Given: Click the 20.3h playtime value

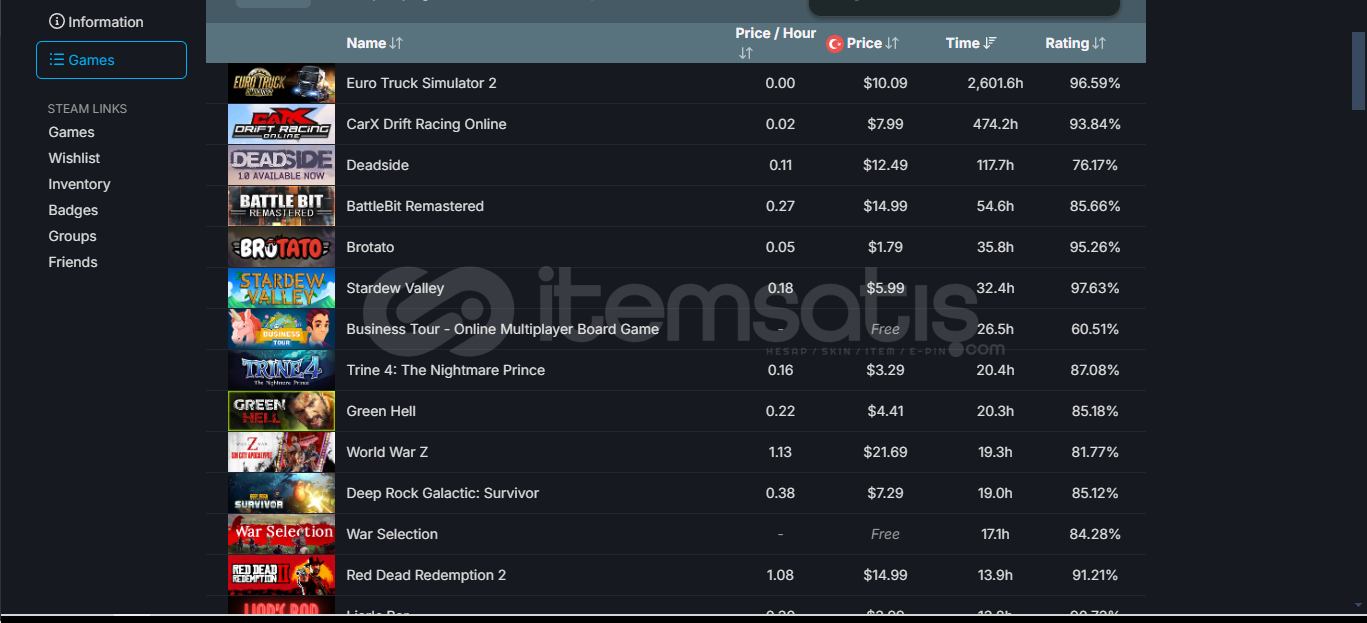Looking at the screenshot, I should [x=995, y=411].
